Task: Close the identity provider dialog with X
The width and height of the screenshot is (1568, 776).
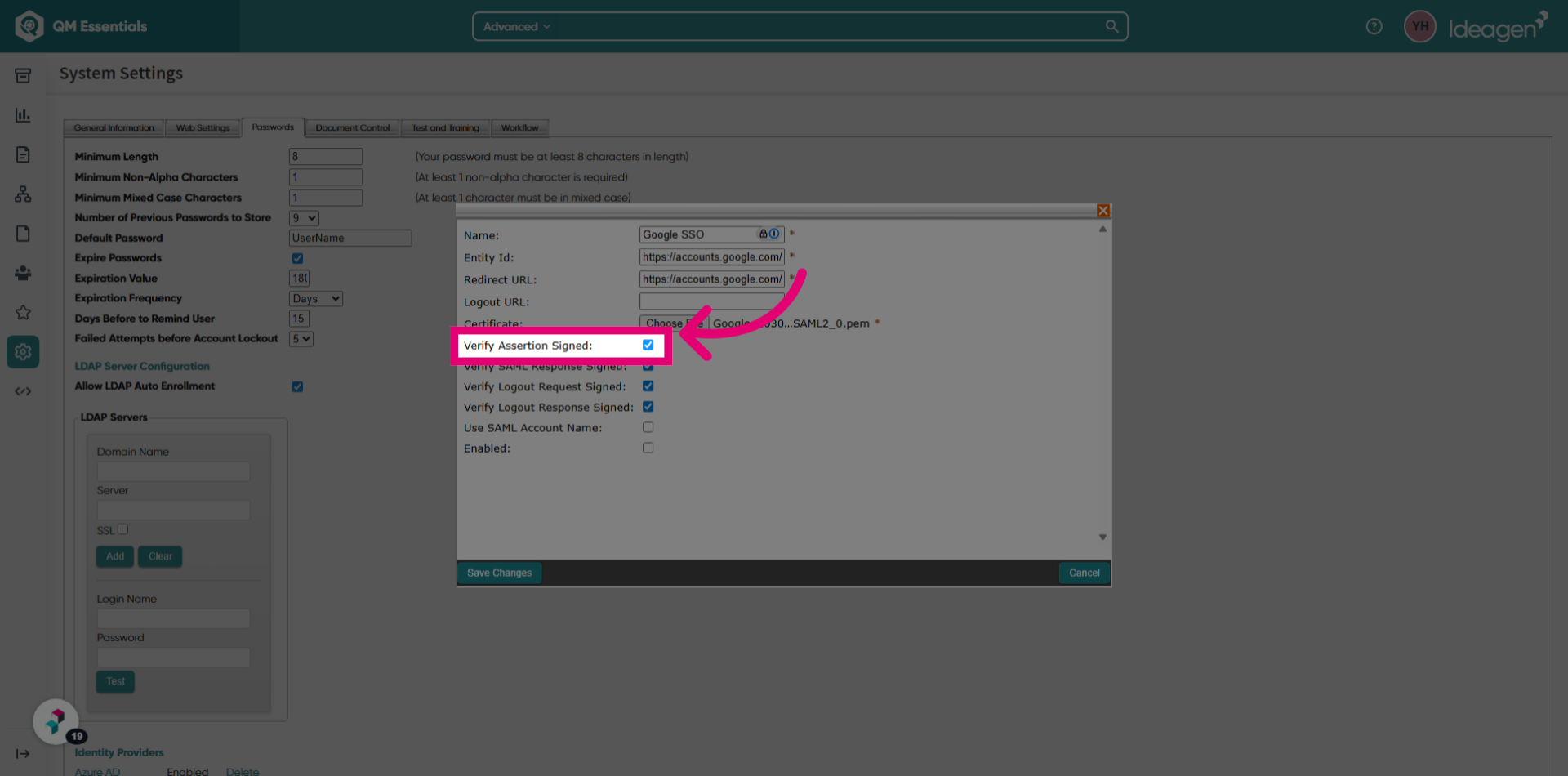Action: tap(1103, 211)
